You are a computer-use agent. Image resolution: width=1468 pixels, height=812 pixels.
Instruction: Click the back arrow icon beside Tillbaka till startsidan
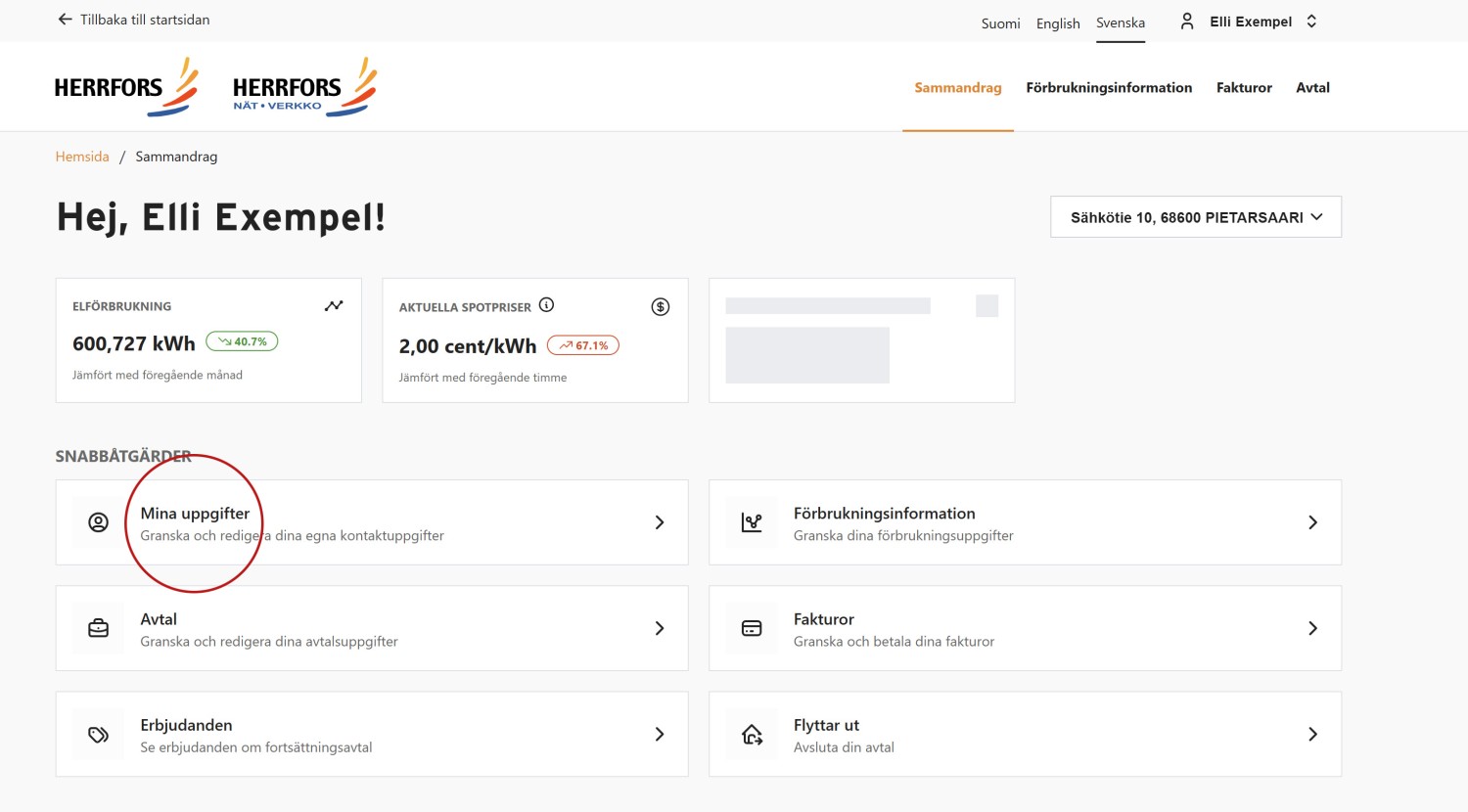click(65, 20)
